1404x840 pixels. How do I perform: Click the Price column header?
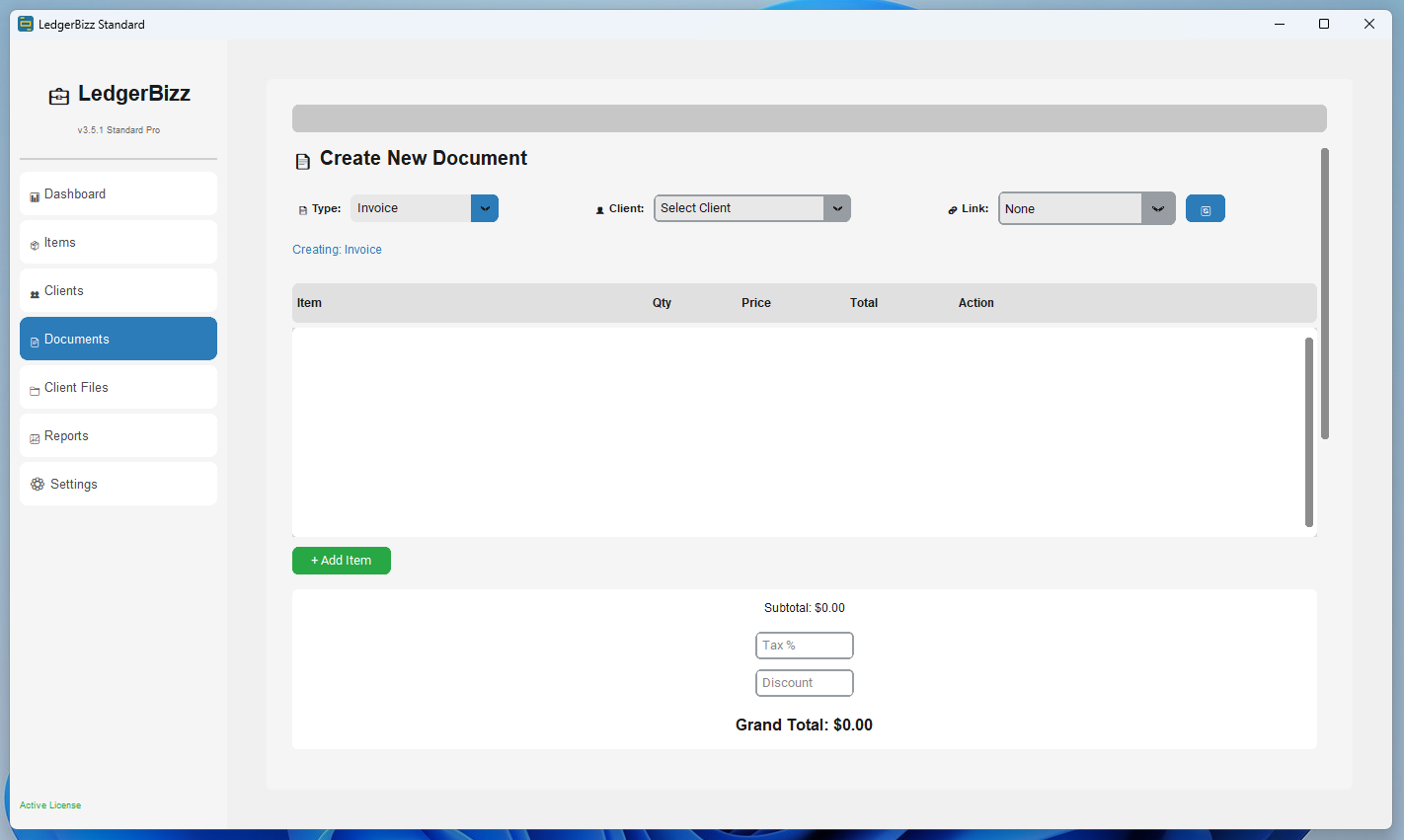(756, 303)
